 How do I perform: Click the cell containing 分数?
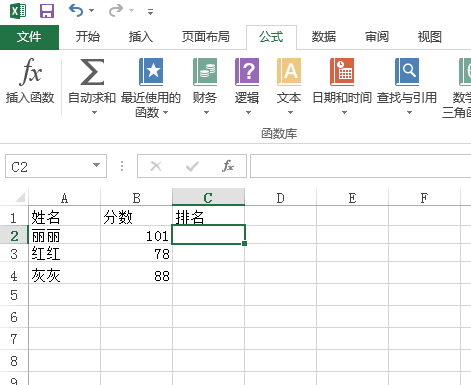click(x=136, y=217)
